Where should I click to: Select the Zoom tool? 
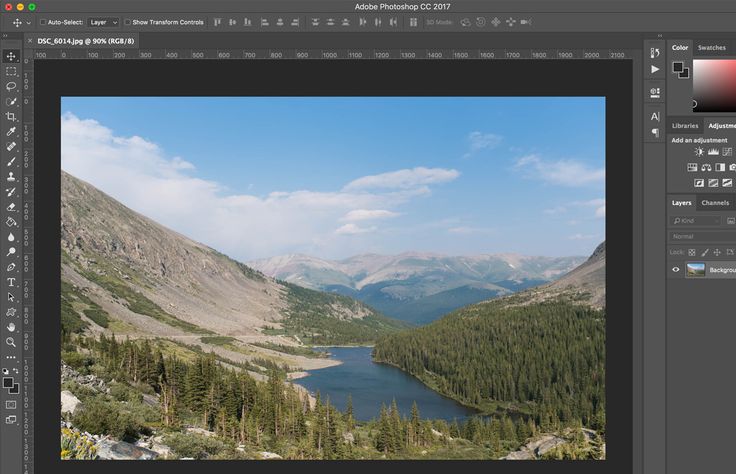tap(11, 342)
